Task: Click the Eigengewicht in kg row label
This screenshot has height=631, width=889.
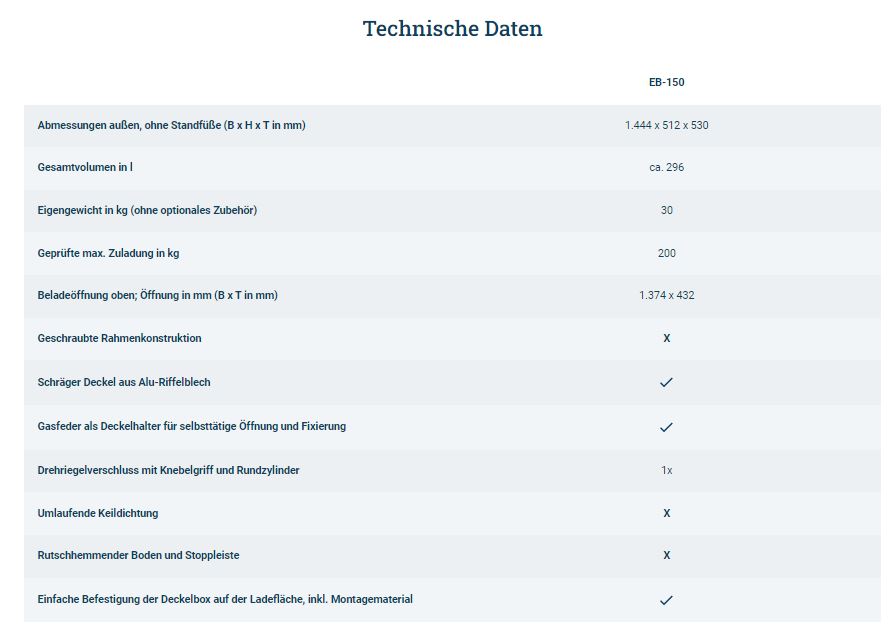Action: [x=147, y=210]
